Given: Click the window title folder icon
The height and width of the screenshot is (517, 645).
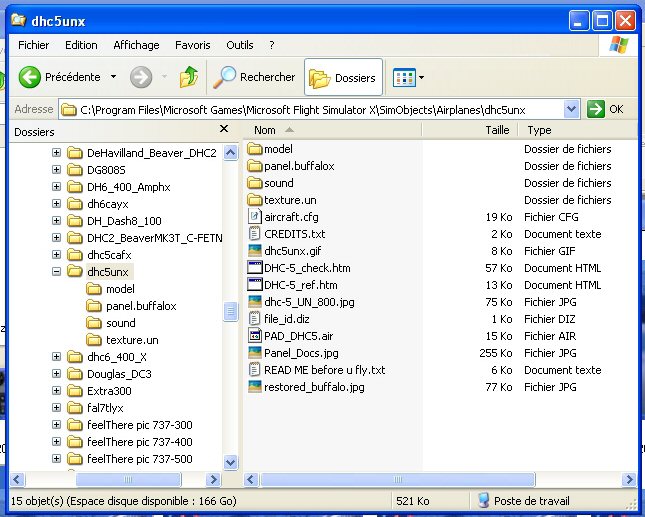Looking at the screenshot, I should pos(19,20).
